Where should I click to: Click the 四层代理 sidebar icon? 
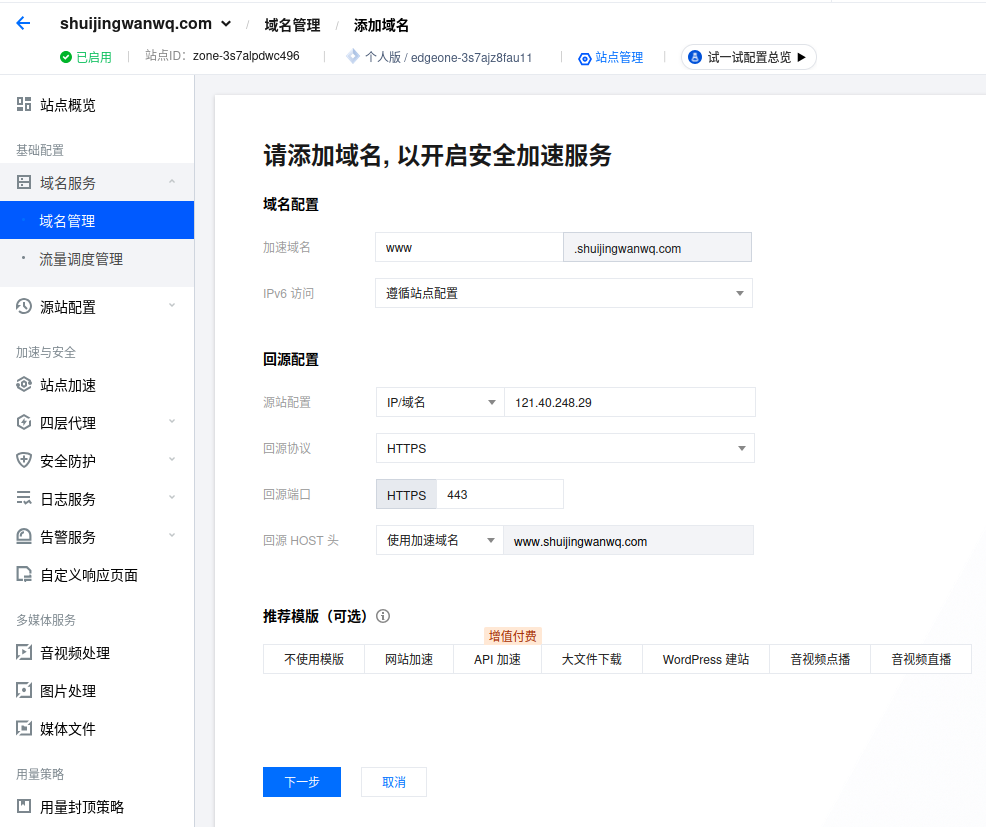(x=24, y=422)
